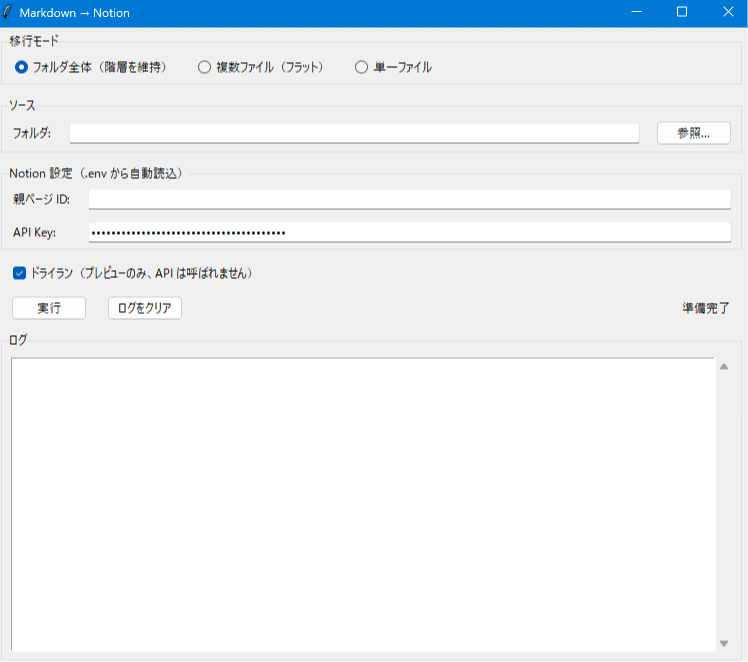The height and width of the screenshot is (662, 748).
Task: Click the API Key password field
Action: pos(410,232)
